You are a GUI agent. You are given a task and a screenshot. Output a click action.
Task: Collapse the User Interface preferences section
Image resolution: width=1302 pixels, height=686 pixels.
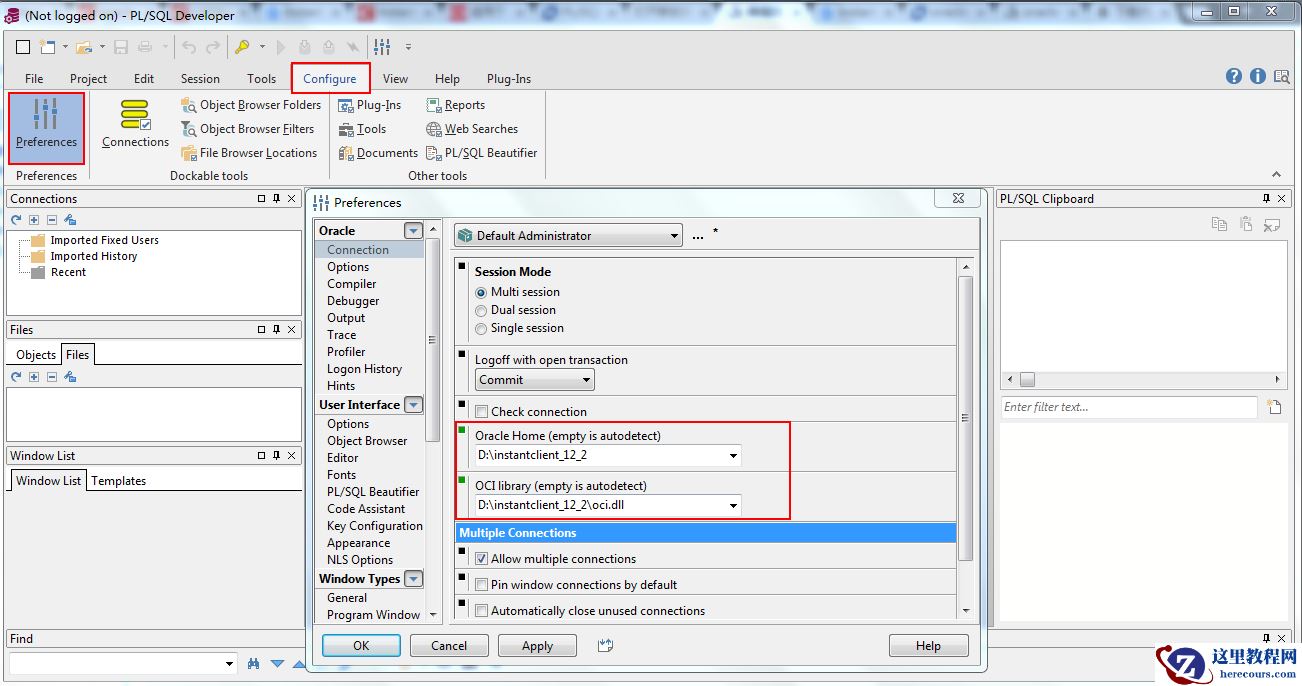click(x=413, y=405)
